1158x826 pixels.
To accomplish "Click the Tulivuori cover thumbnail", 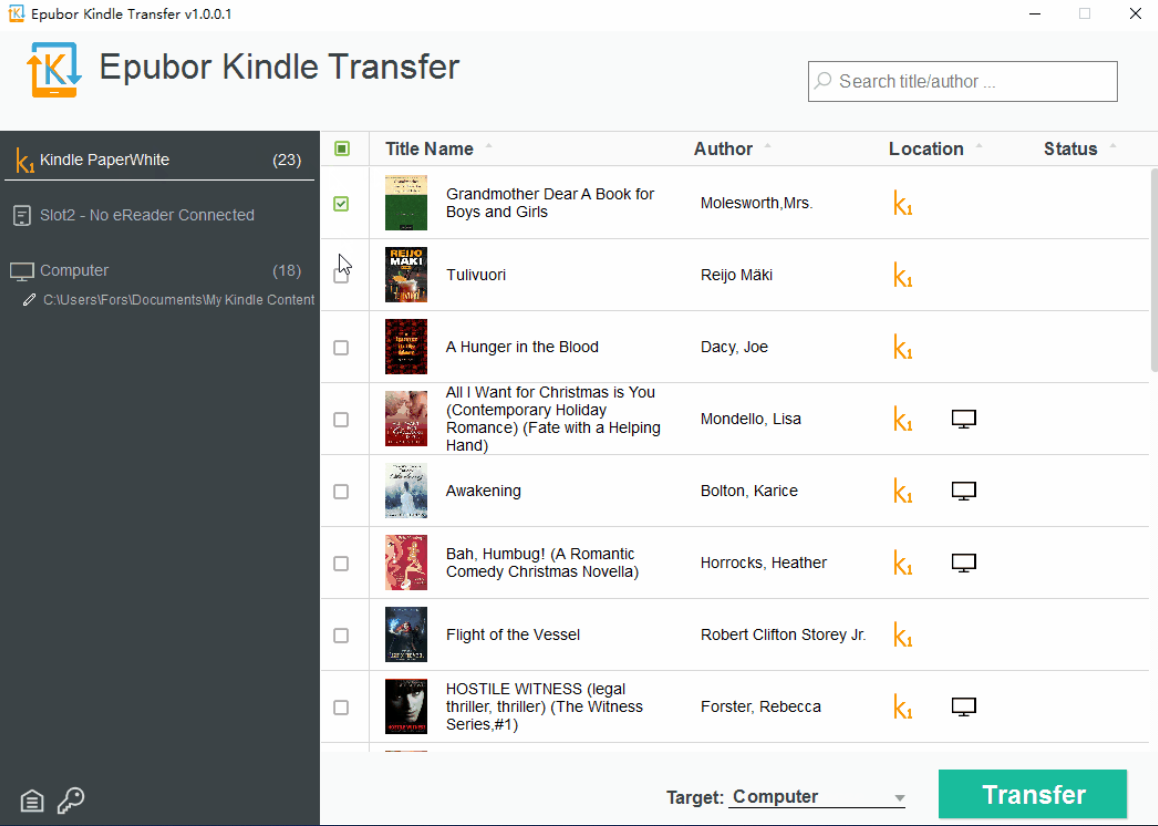I will pos(406,275).
